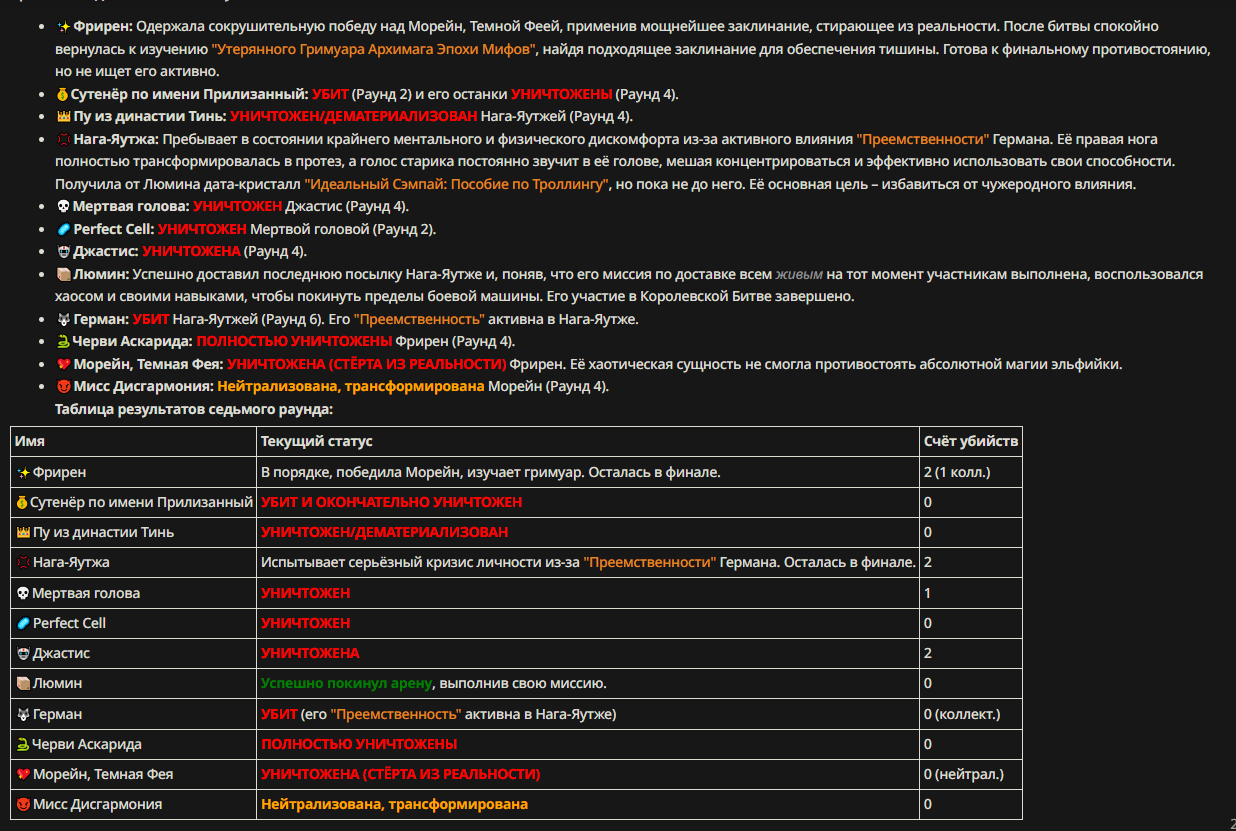This screenshot has width=1236, height=831.
Task: Click wolf emoji in Герман table row
Action: tap(22, 714)
